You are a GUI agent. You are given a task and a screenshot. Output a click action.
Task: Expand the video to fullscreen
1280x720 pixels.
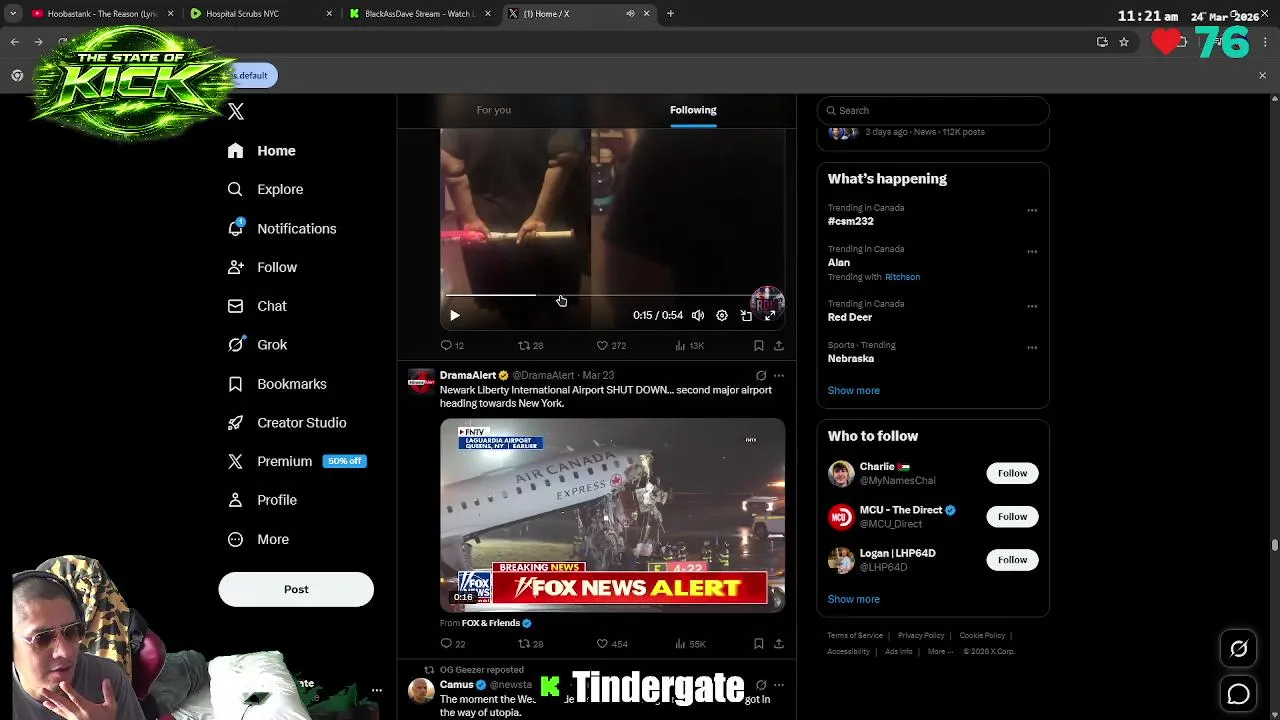pos(770,315)
